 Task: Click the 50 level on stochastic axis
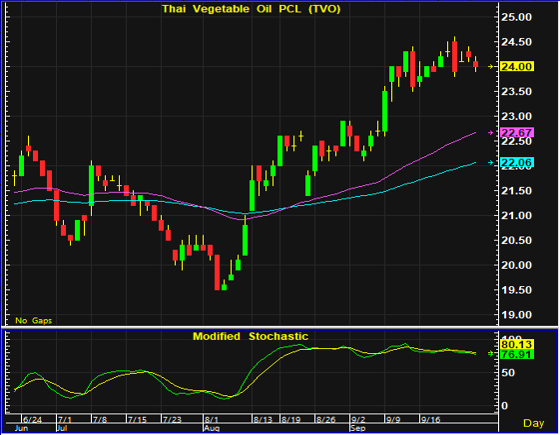click(507, 373)
